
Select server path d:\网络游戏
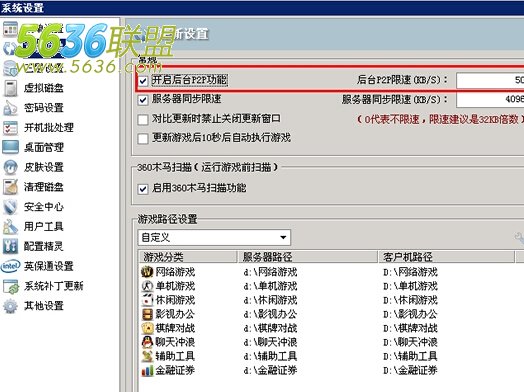point(270,272)
